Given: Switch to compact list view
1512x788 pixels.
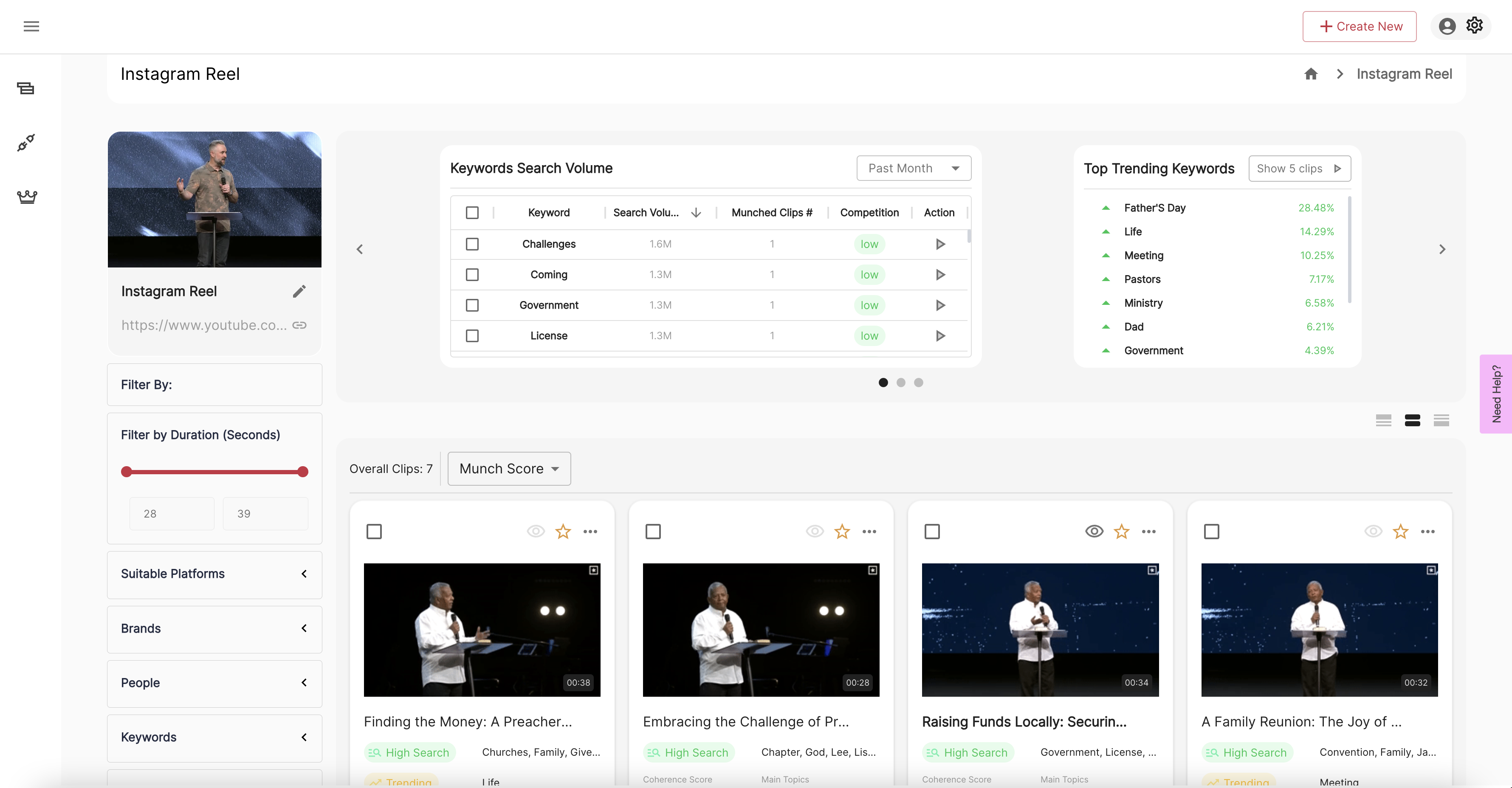Looking at the screenshot, I should pyautogui.click(x=1383, y=420).
